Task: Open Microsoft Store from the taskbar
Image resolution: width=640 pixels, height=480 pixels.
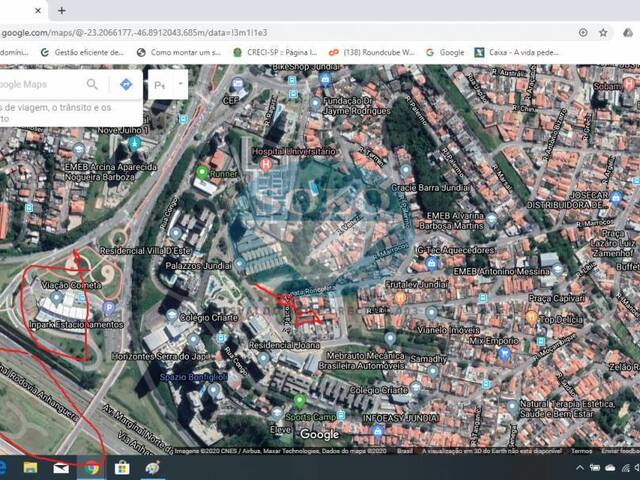Action: [x=122, y=468]
